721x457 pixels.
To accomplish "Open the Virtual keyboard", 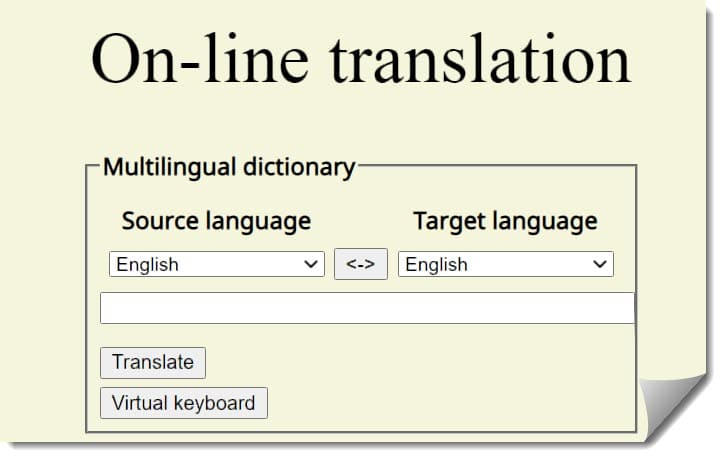I will click(184, 403).
